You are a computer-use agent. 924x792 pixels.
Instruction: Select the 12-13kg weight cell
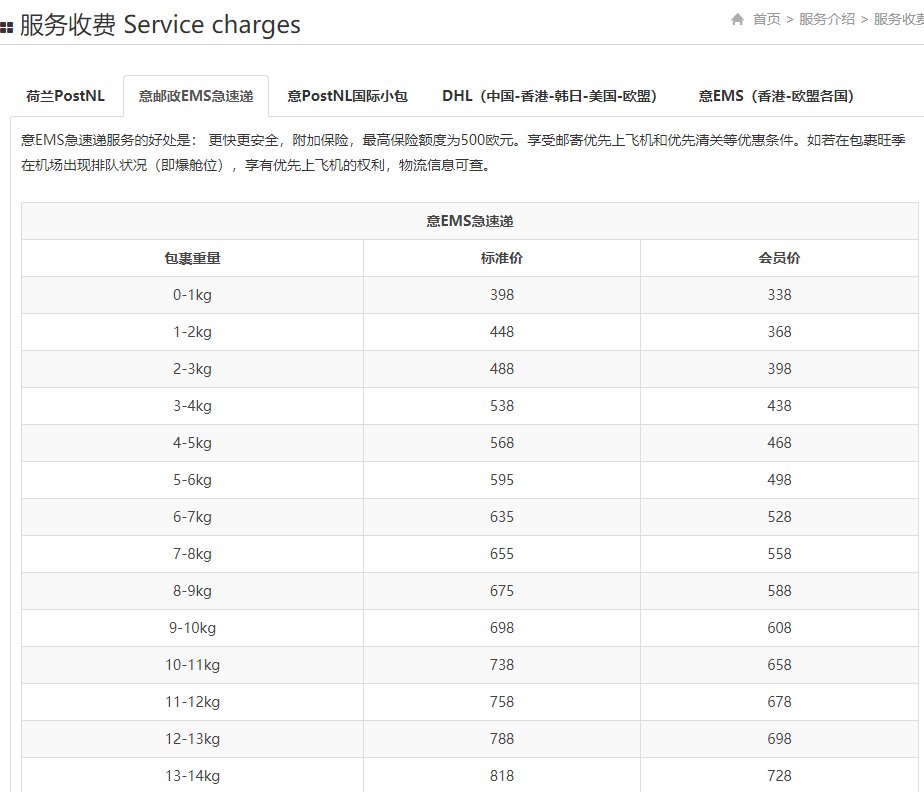click(192, 739)
